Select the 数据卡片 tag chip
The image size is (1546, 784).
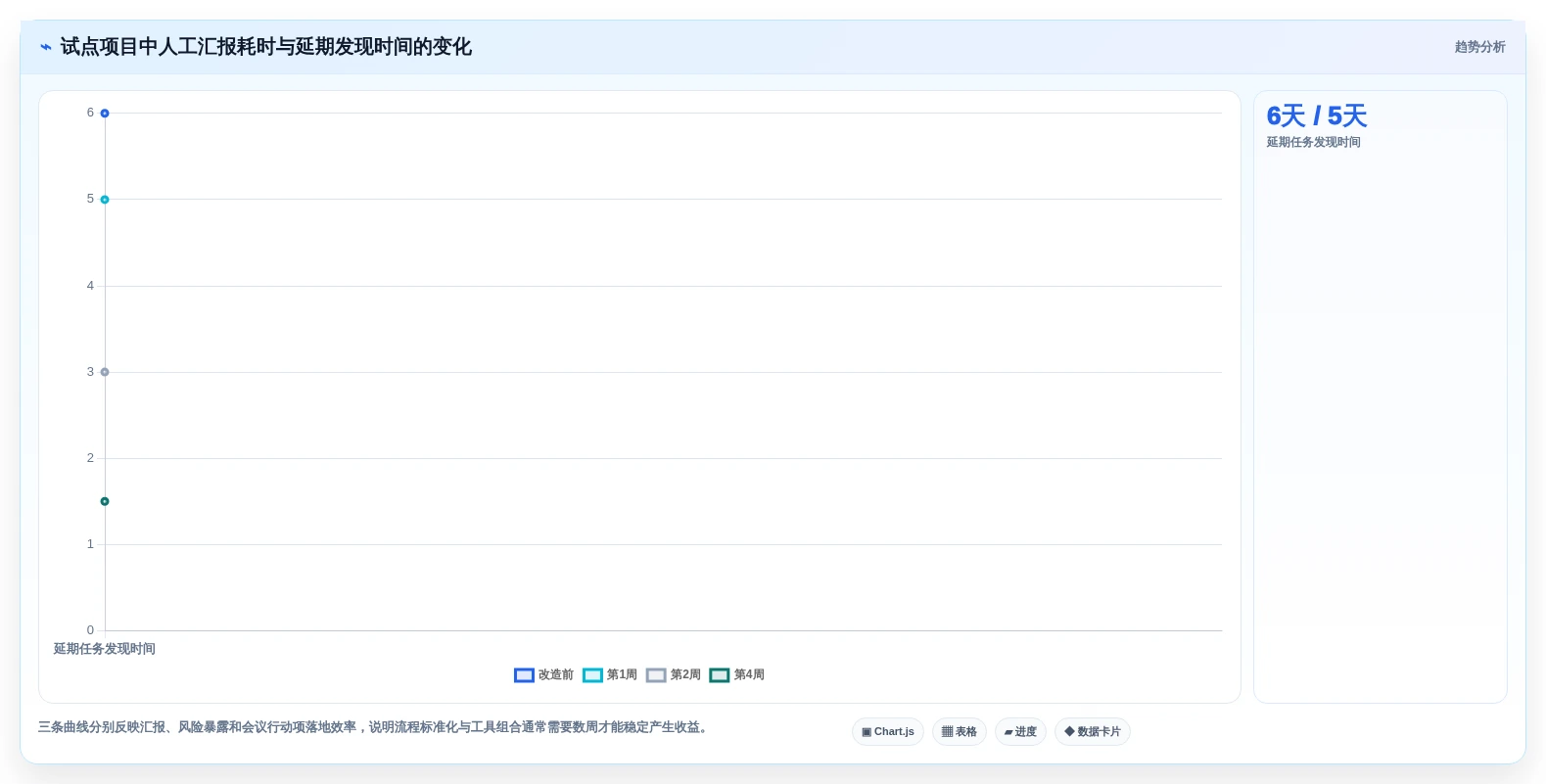(x=1093, y=732)
